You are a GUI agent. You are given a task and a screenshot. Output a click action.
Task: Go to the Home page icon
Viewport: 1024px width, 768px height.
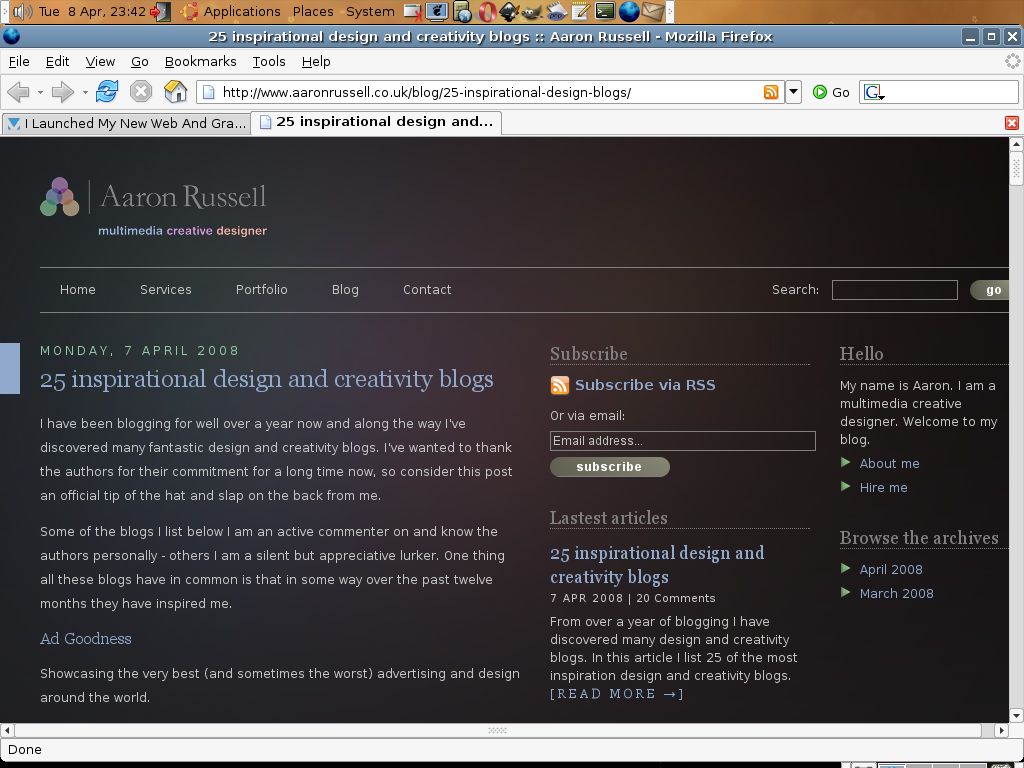pyautogui.click(x=175, y=91)
